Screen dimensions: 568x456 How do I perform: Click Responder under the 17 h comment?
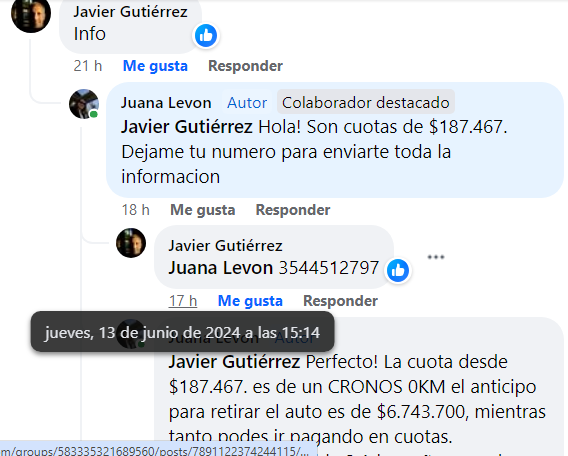point(340,301)
